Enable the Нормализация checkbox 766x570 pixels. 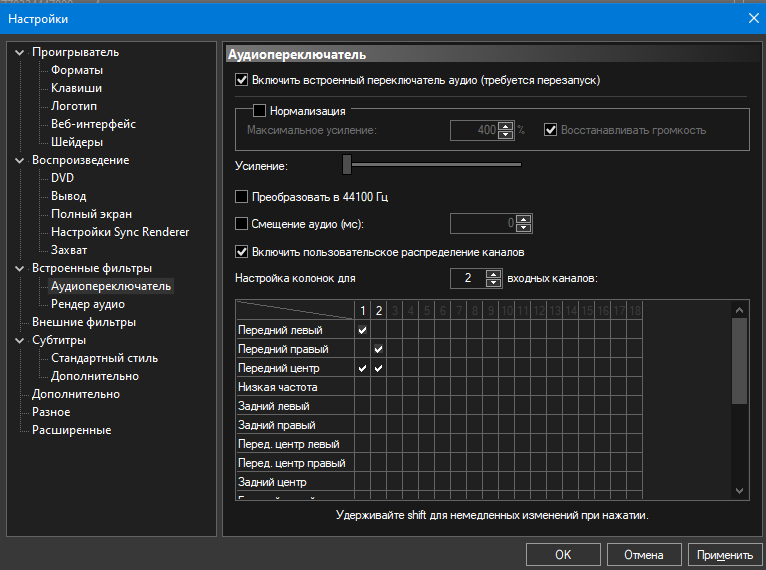(x=259, y=111)
